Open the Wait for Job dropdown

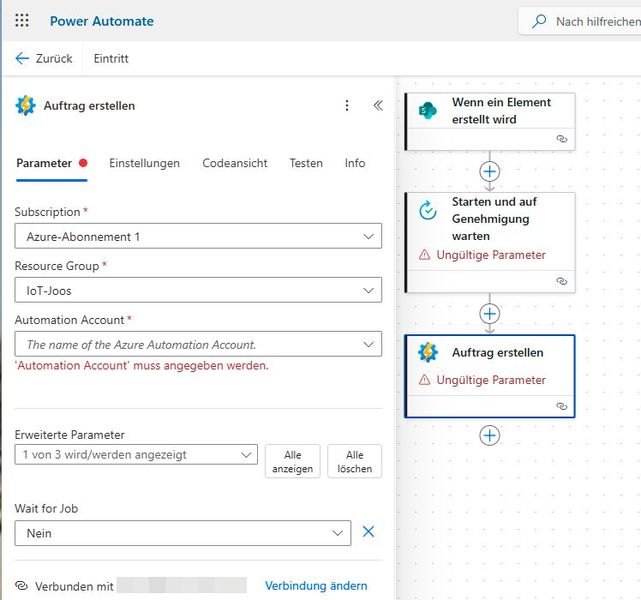[183, 533]
